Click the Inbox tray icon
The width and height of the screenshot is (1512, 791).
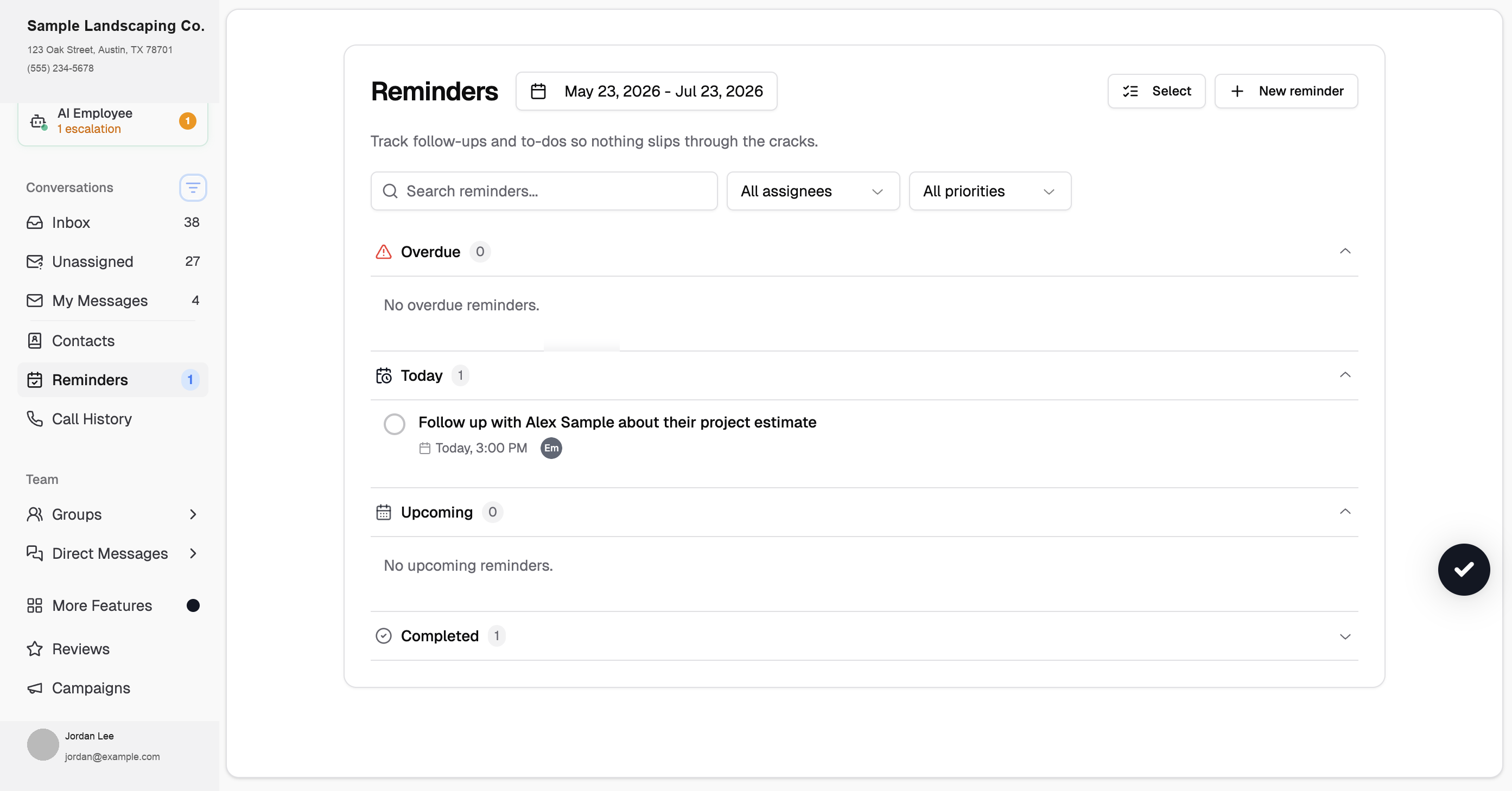[x=35, y=222]
